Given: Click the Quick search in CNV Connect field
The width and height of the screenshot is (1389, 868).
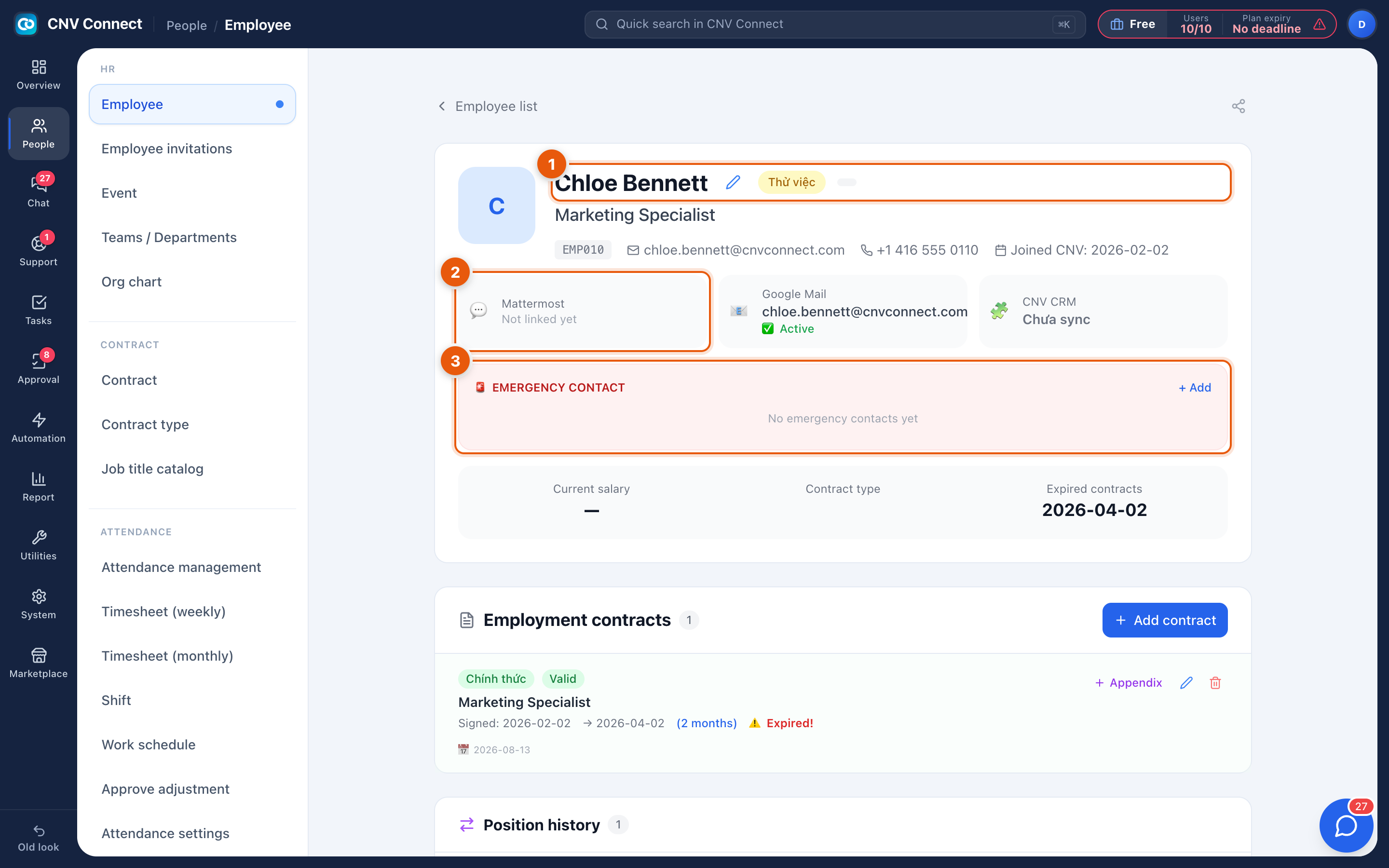Looking at the screenshot, I should point(834,24).
